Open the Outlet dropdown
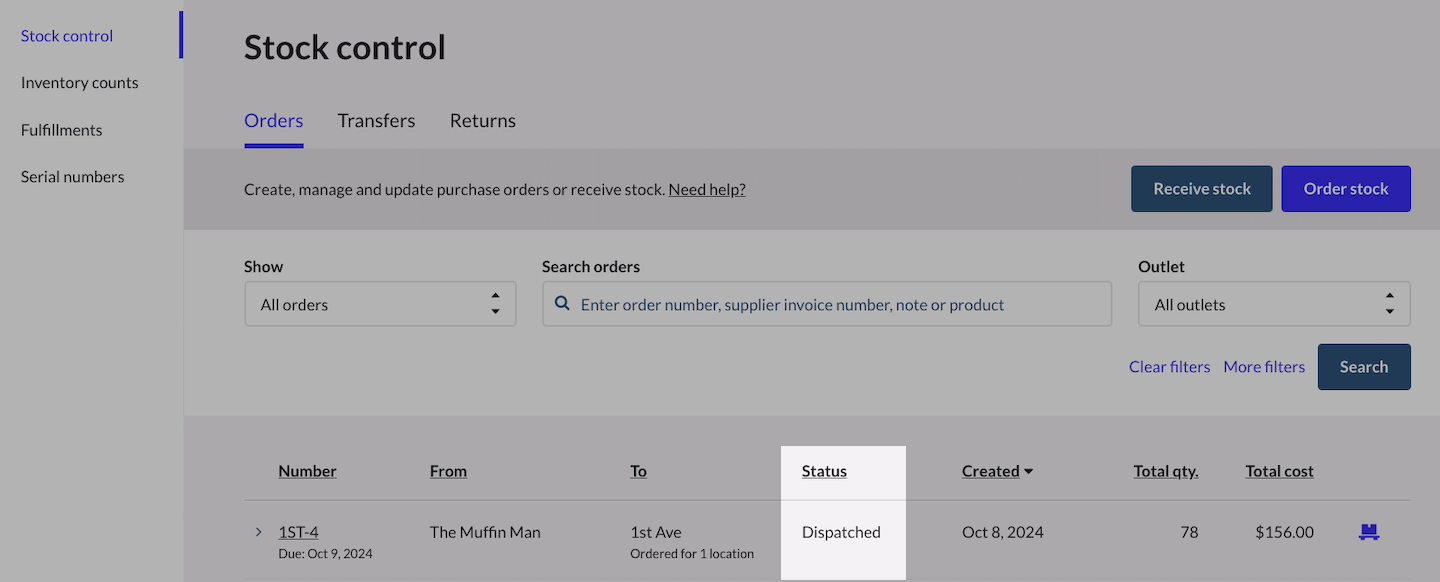The height and width of the screenshot is (582, 1440). click(x=1273, y=304)
